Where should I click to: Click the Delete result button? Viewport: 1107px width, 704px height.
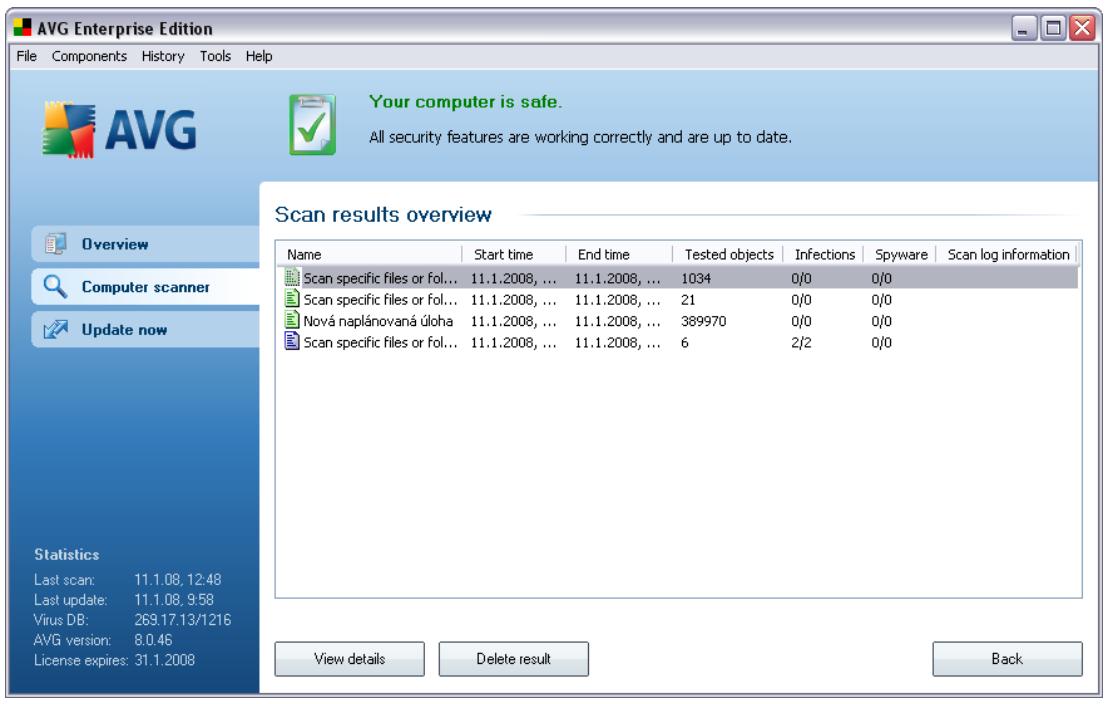[x=513, y=659]
